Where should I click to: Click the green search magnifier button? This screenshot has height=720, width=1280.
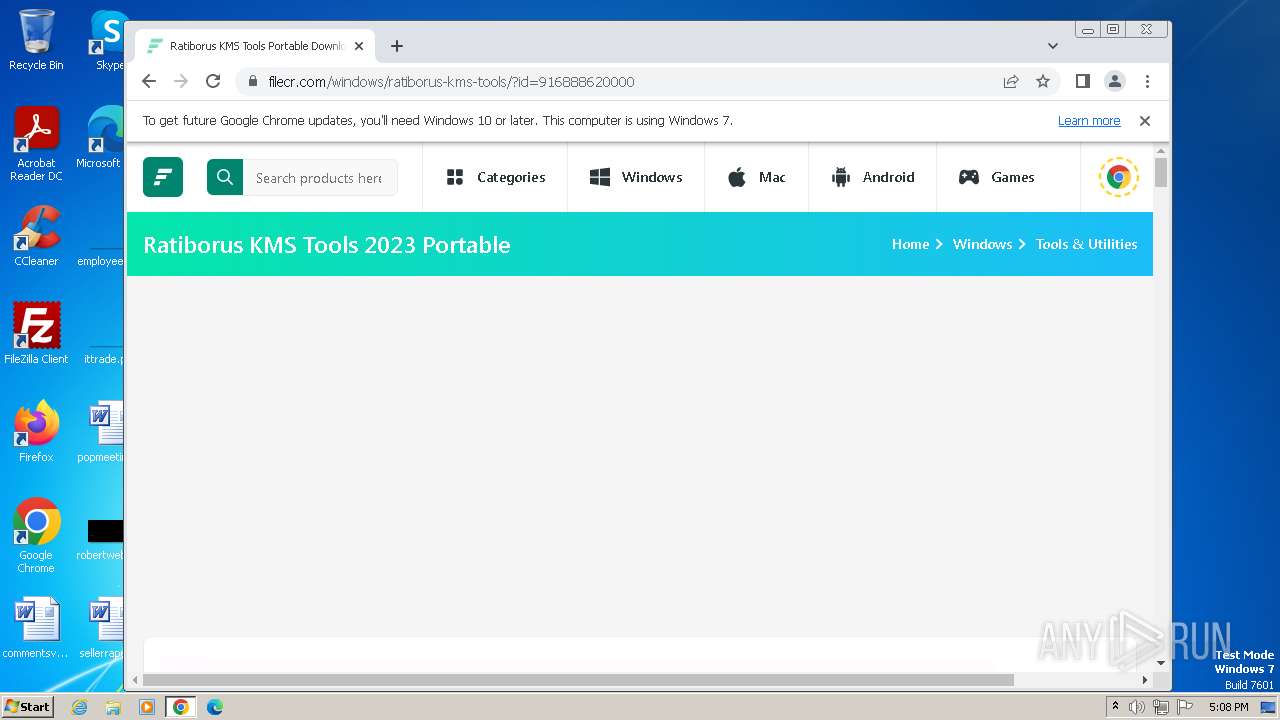click(225, 177)
